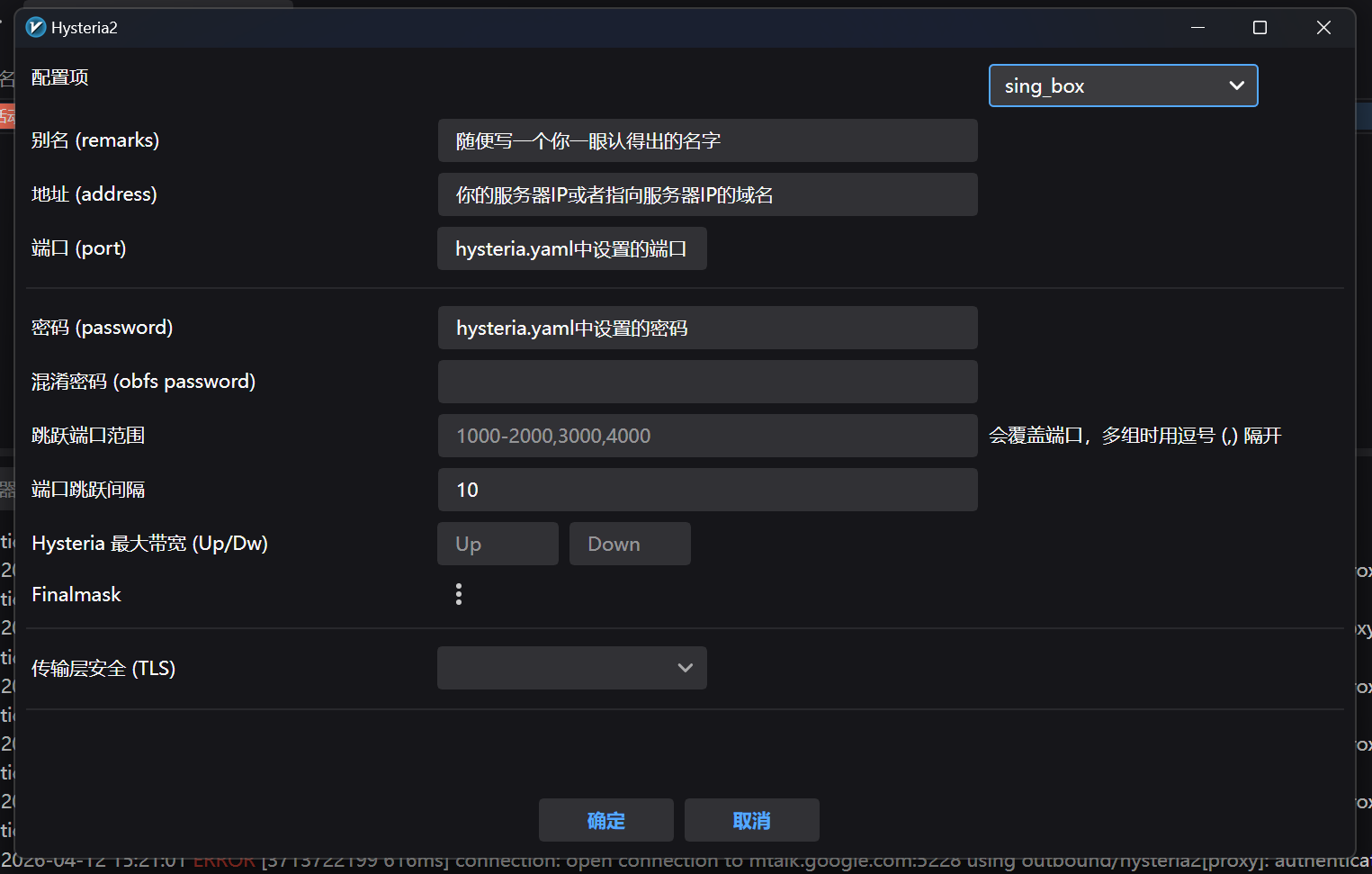Click the port hopping range field
This screenshot has width=1372, height=874.
707,436
